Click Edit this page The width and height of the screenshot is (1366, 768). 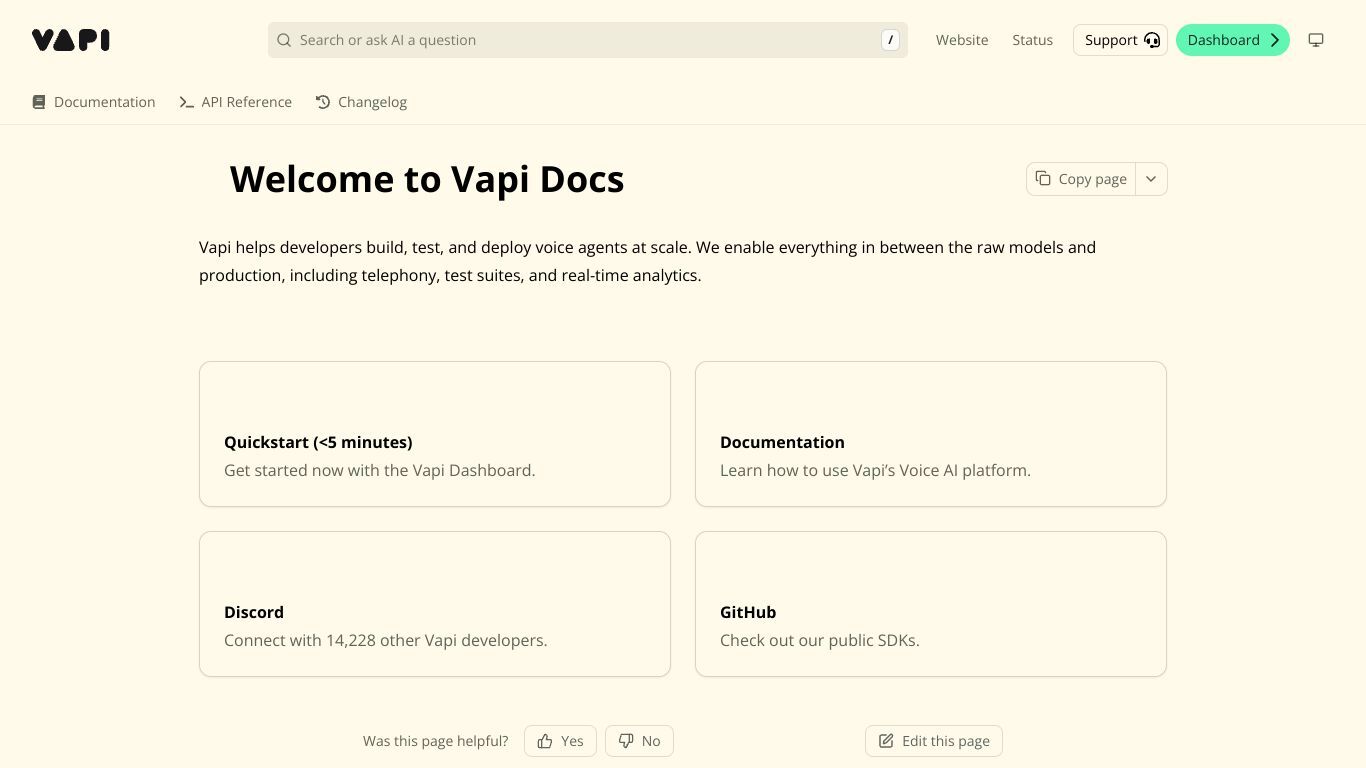coord(934,741)
